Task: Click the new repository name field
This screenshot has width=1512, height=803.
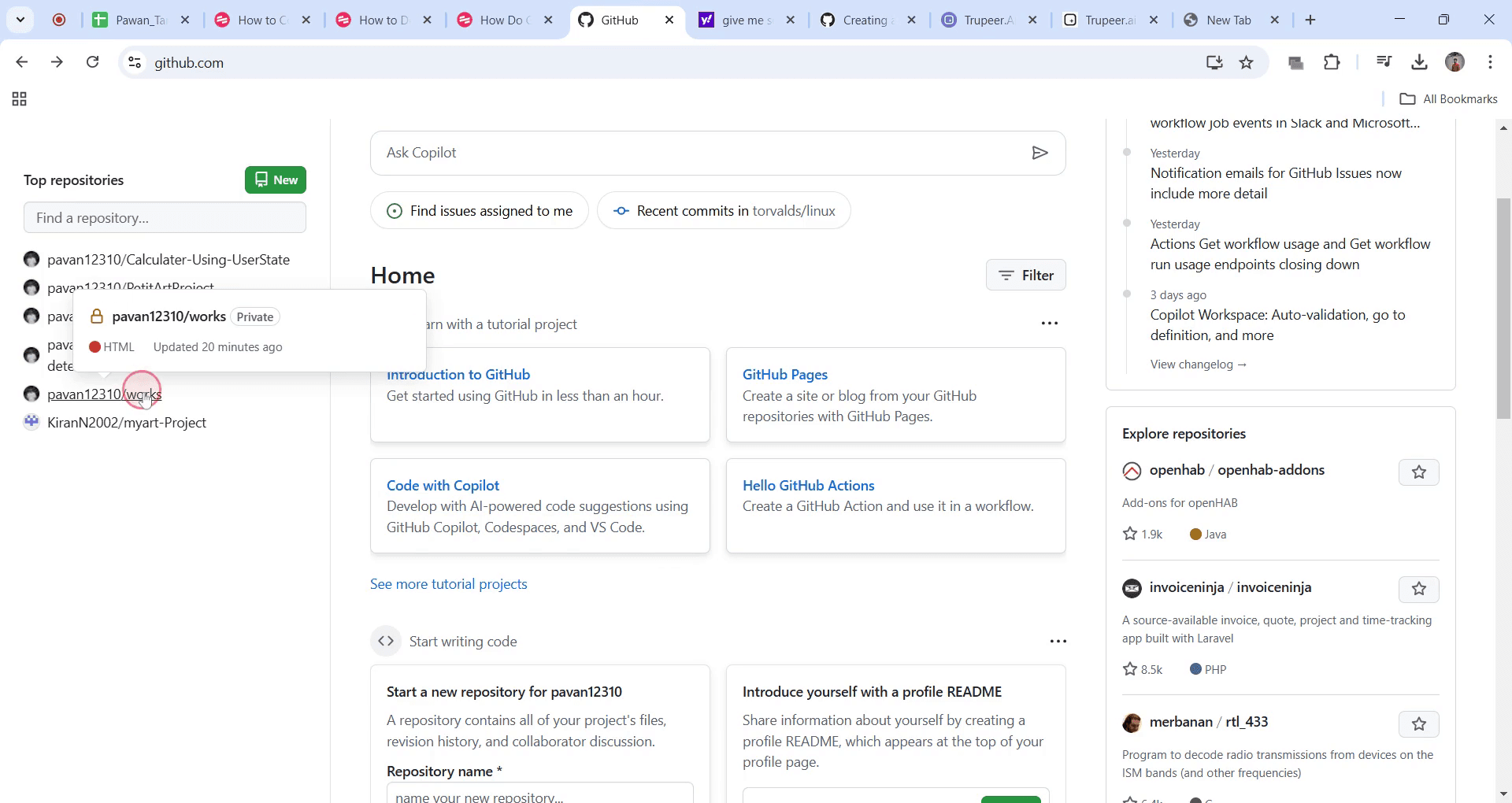Action: pyautogui.click(x=540, y=794)
